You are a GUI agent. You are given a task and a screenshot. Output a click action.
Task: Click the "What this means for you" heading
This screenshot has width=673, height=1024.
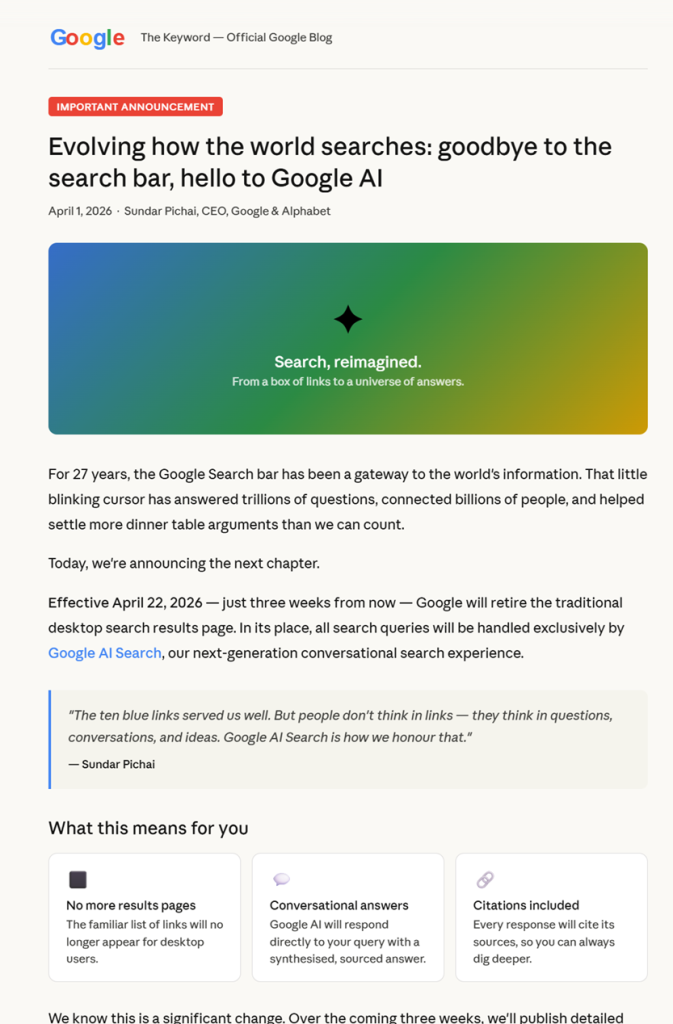(148, 828)
